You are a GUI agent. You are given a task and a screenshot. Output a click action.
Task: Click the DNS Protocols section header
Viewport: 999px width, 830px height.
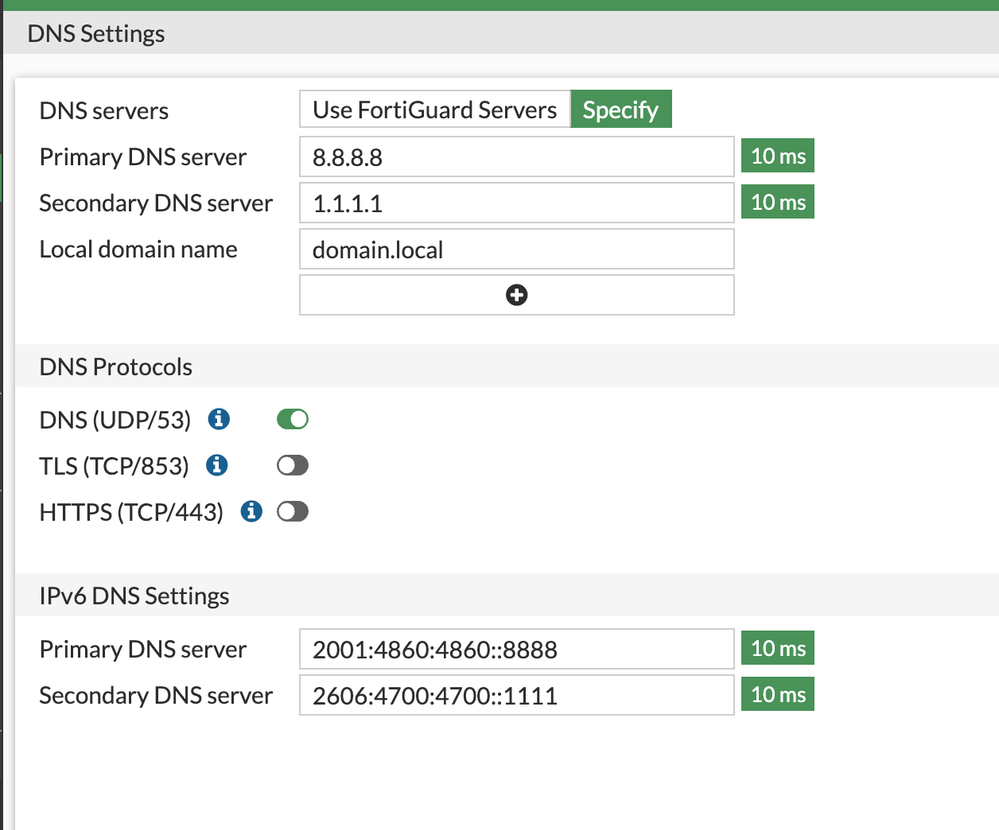(115, 367)
